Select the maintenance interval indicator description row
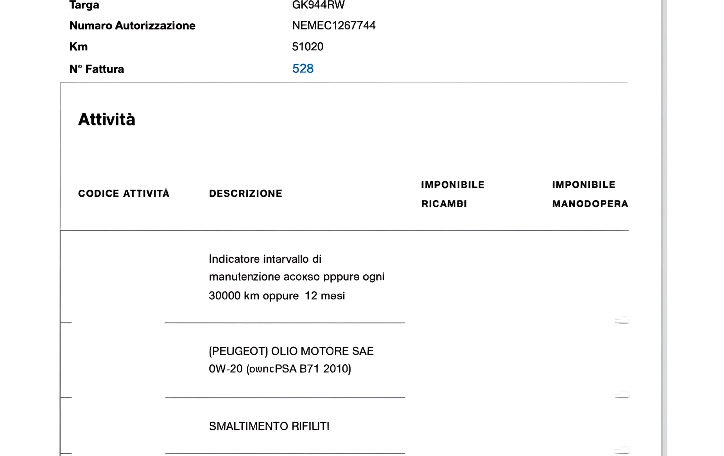The height and width of the screenshot is (456, 724). point(296,277)
